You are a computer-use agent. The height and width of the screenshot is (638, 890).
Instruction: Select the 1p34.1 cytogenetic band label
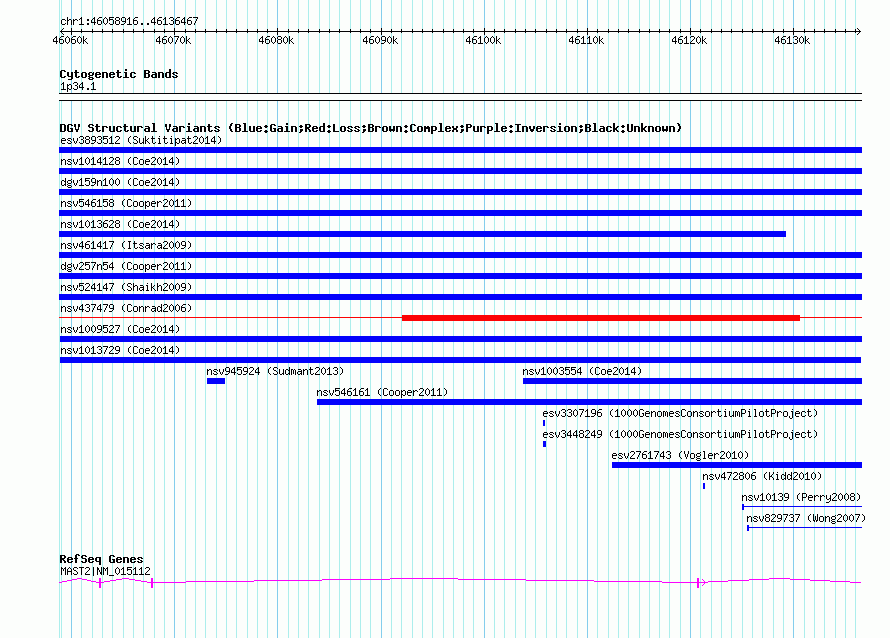click(x=78, y=86)
